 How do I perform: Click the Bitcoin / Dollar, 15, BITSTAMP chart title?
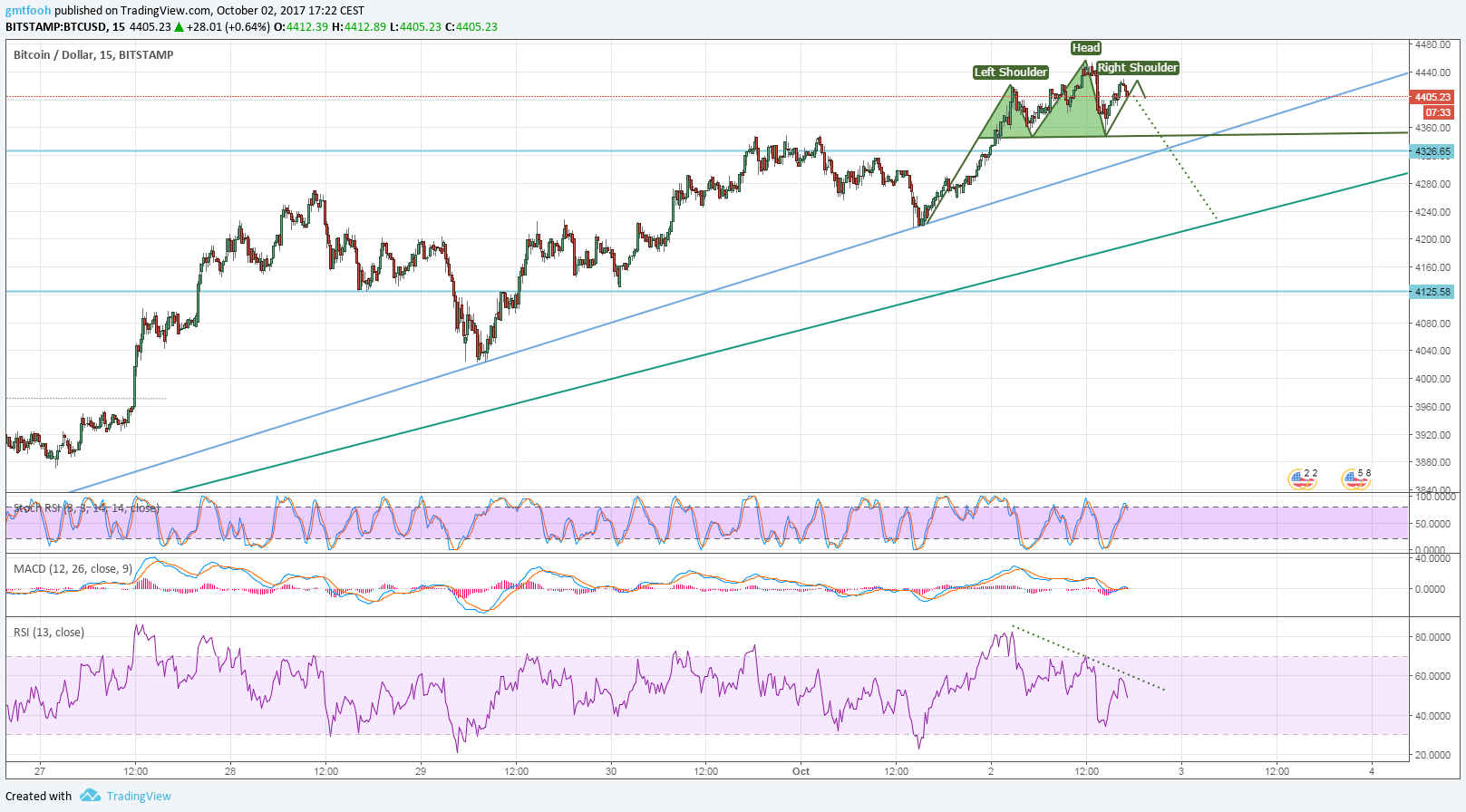pyautogui.click(x=93, y=55)
